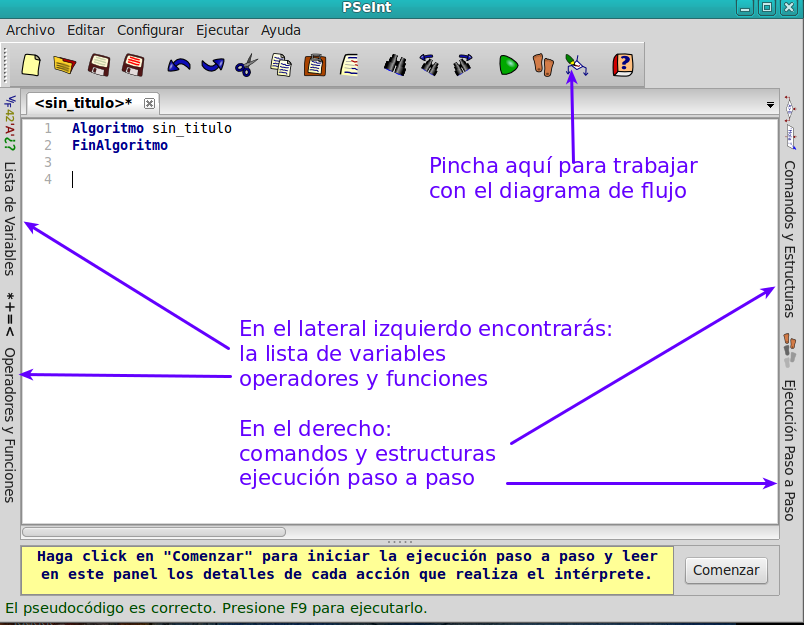This screenshot has height=626, width=805.
Task: Open a file using folder icon
Action: click(64, 65)
